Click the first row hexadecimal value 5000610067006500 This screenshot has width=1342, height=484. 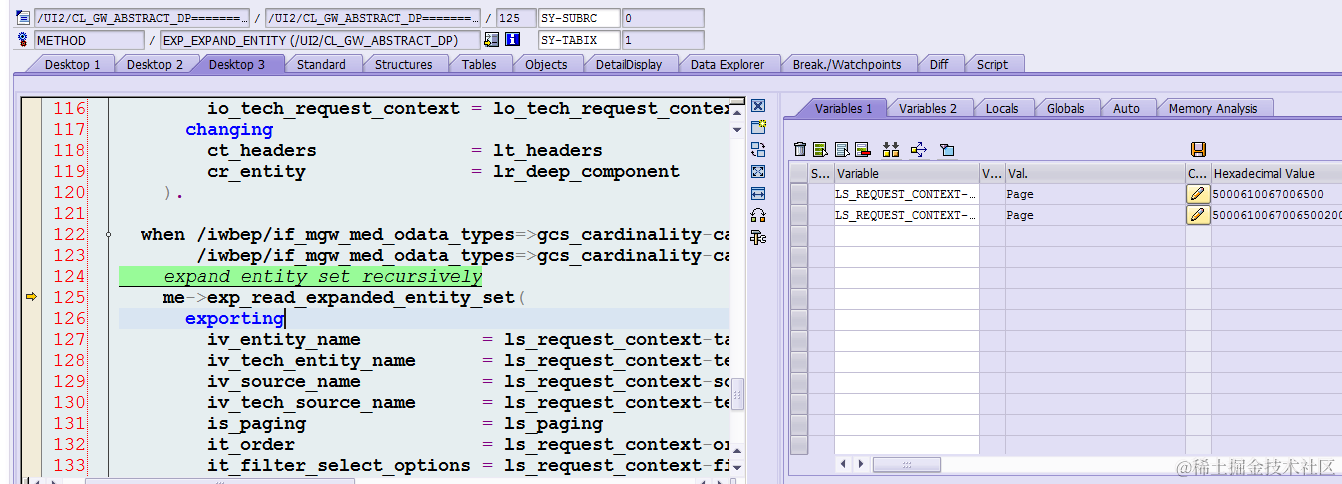[x=1268, y=194]
